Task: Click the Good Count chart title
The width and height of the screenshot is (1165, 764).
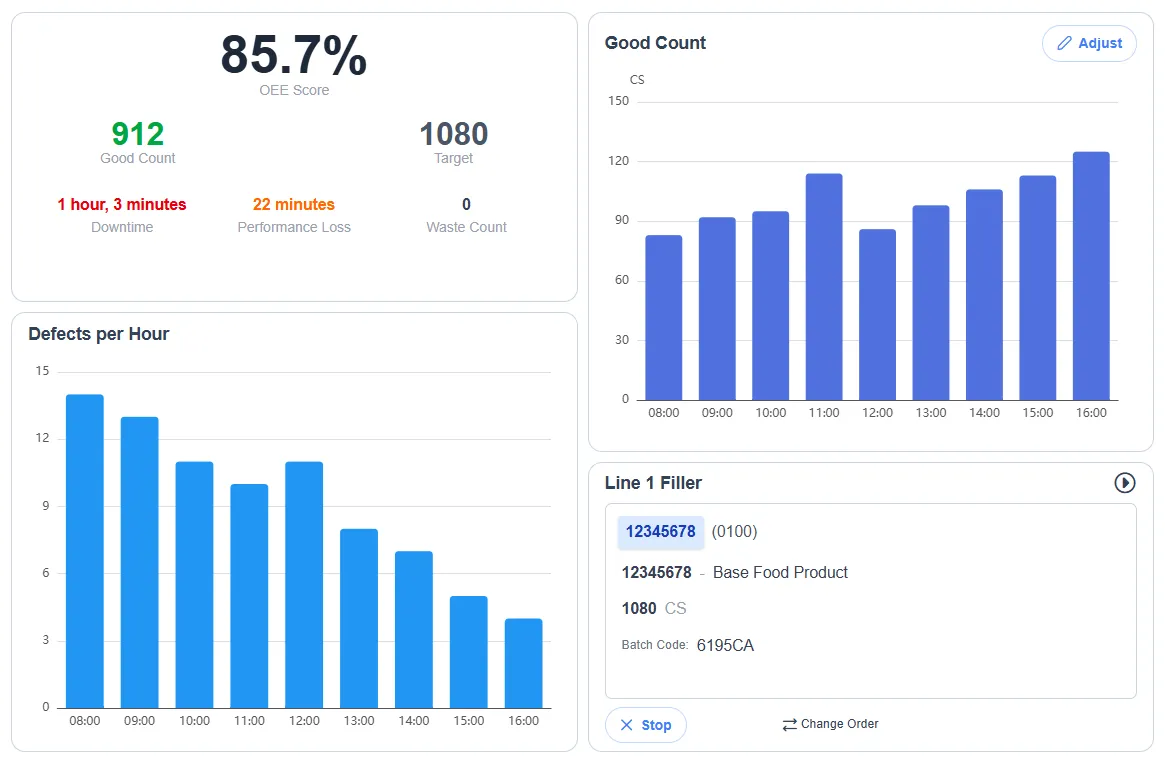Action: click(x=655, y=43)
